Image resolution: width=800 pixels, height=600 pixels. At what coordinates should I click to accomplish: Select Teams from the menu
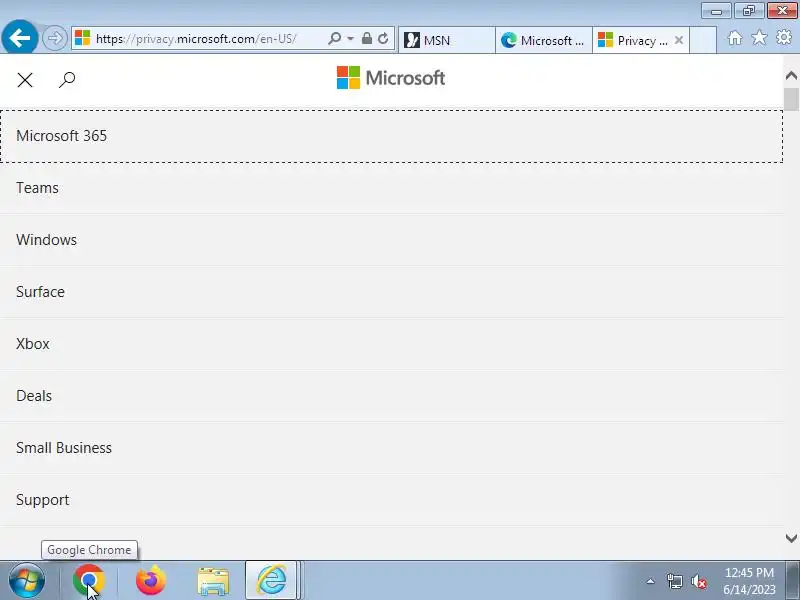point(391,188)
